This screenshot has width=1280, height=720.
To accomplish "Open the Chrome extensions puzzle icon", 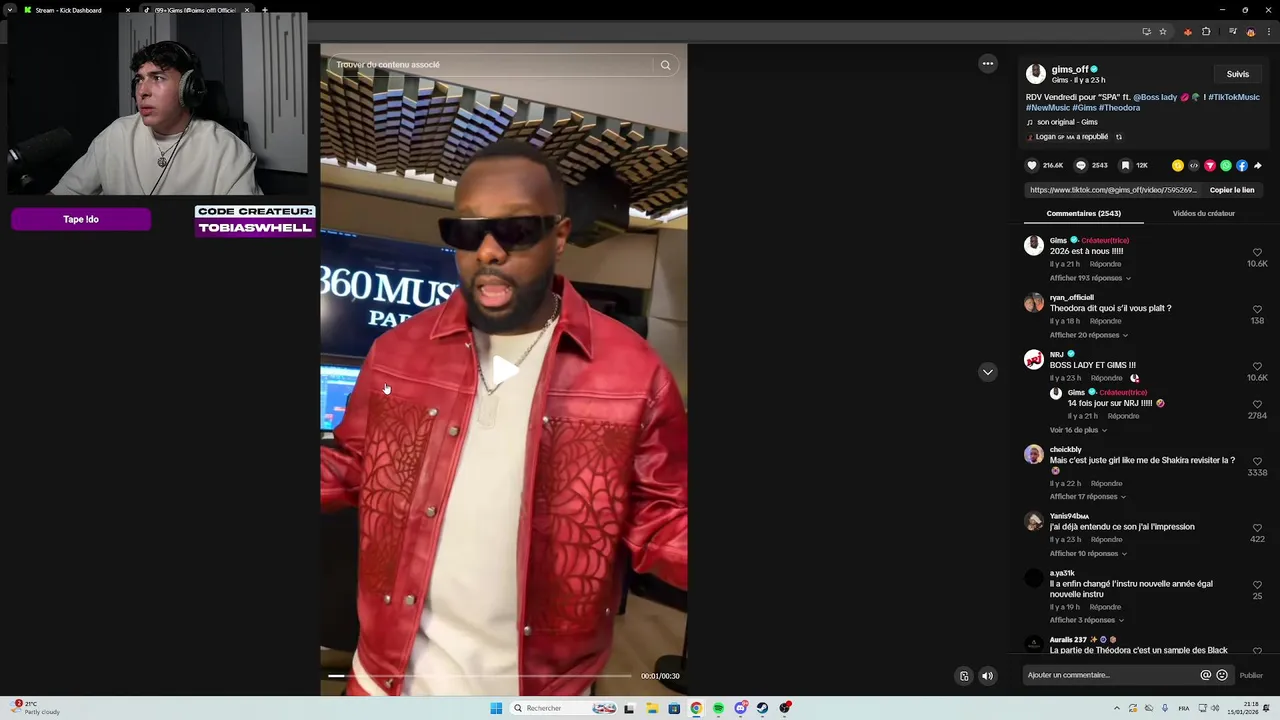I will (1206, 31).
